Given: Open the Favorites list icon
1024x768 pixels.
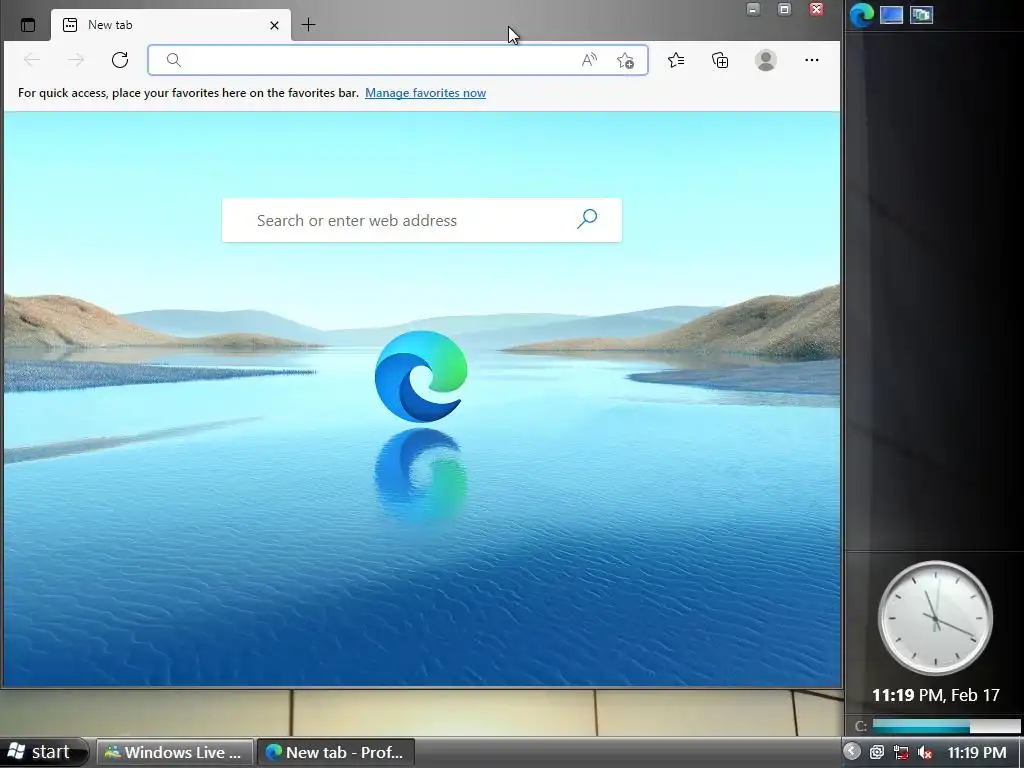Looking at the screenshot, I should [676, 60].
